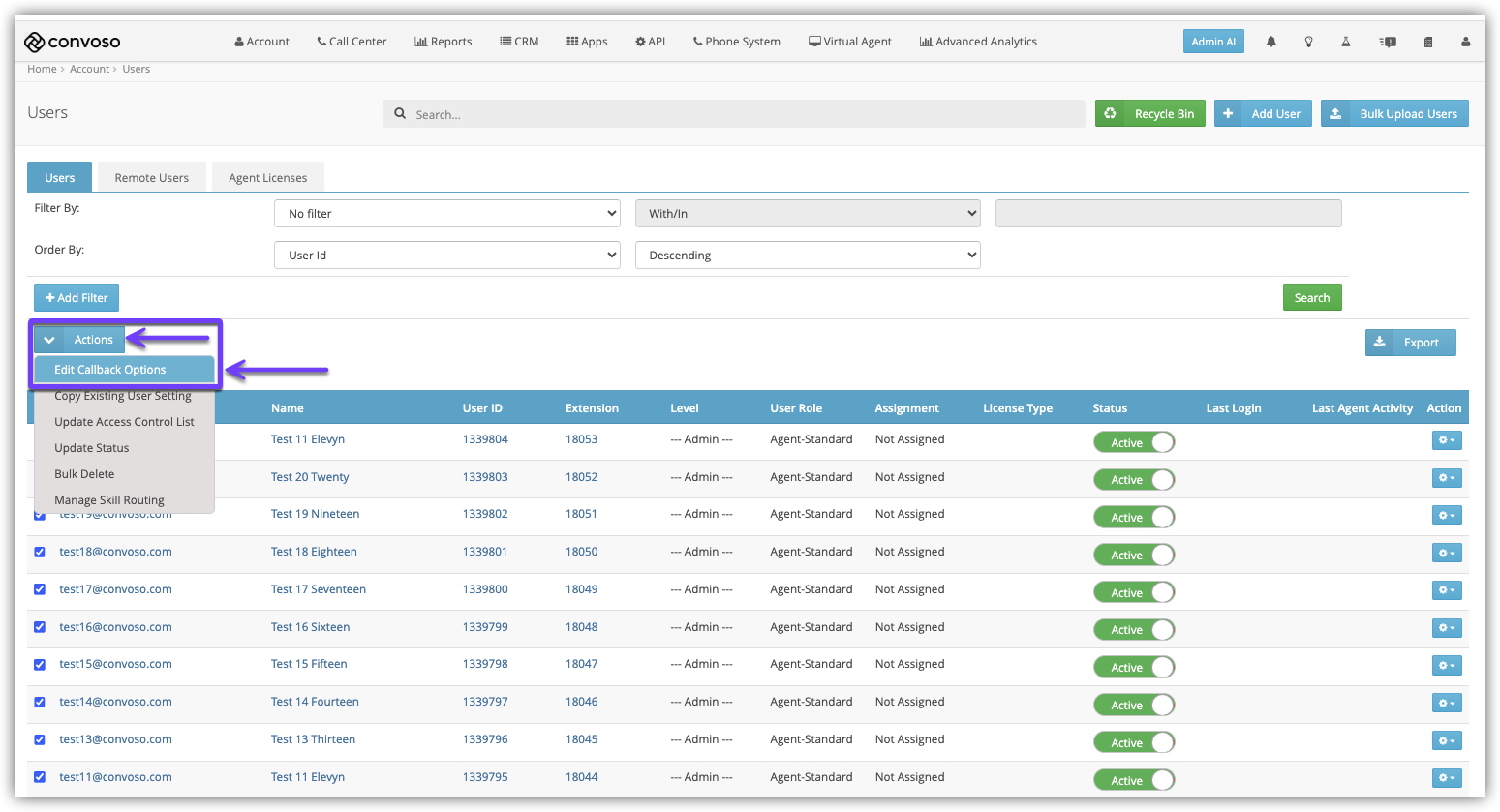
Task: Open the Phone System navigation menu
Action: coord(737,42)
